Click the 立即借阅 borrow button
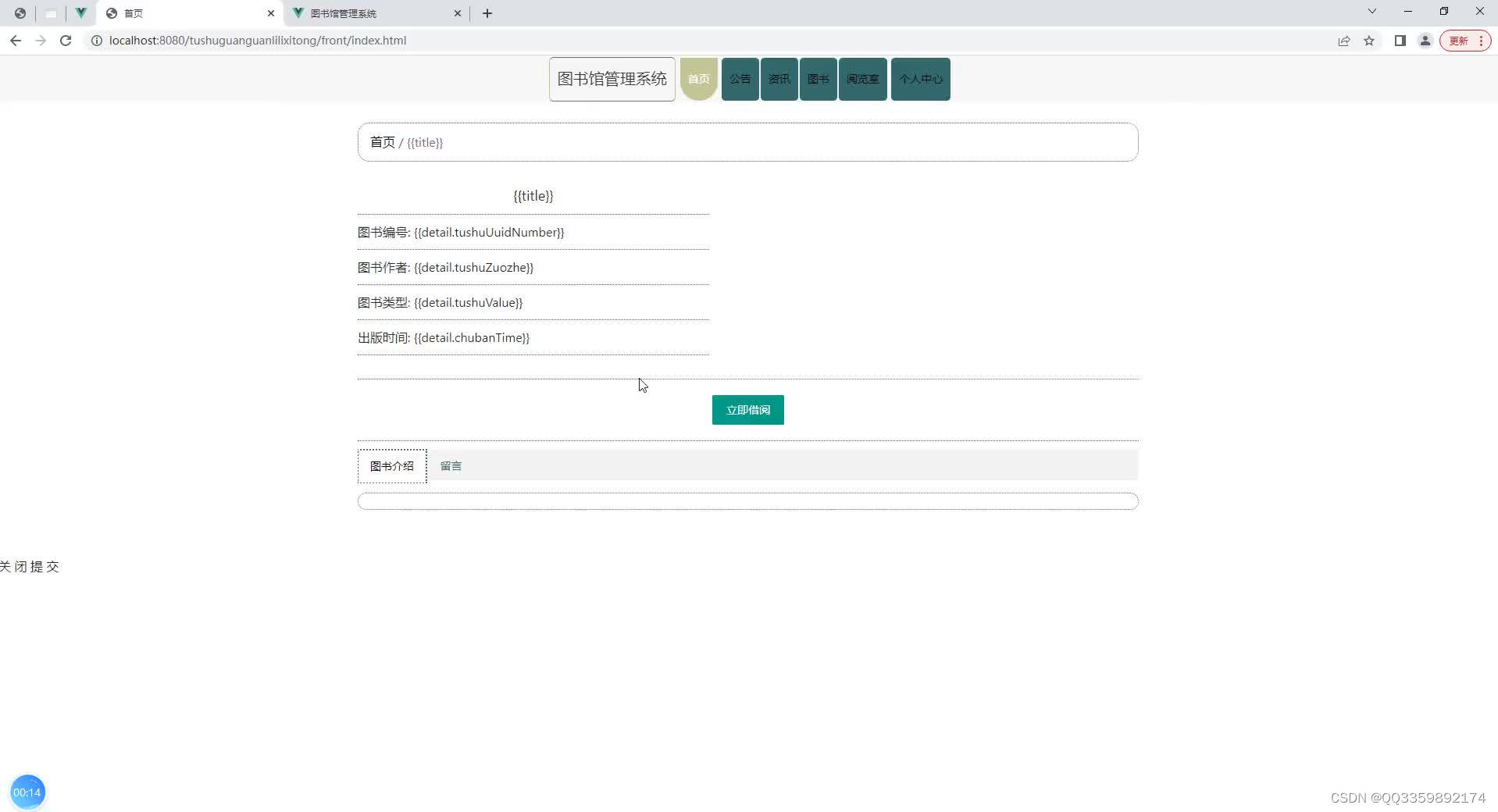The height and width of the screenshot is (812, 1498). pyautogui.click(x=748, y=410)
